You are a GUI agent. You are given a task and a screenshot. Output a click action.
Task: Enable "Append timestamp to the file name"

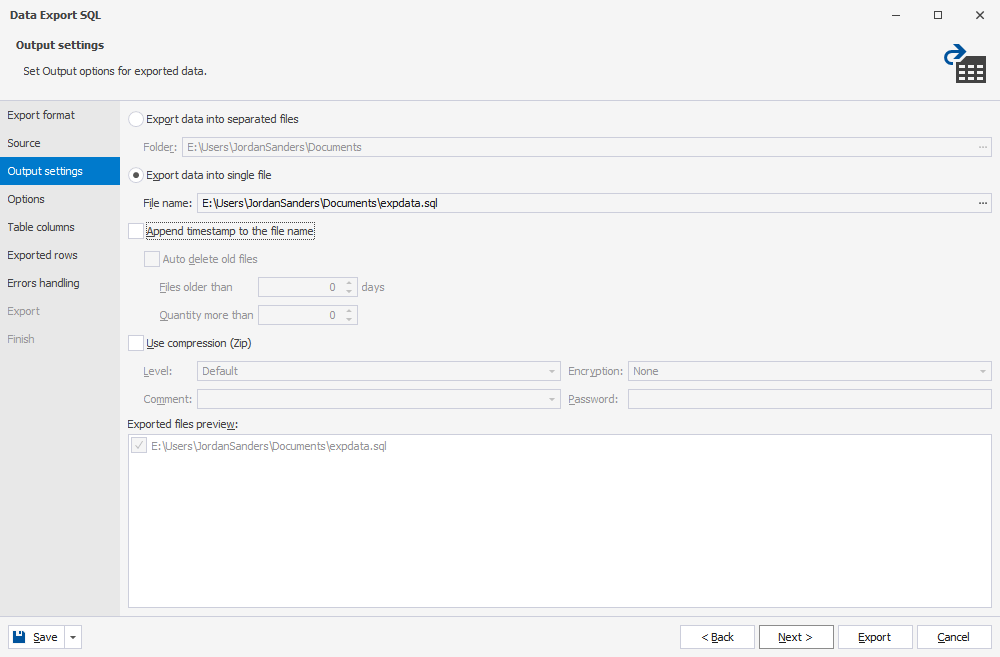(135, 230)
